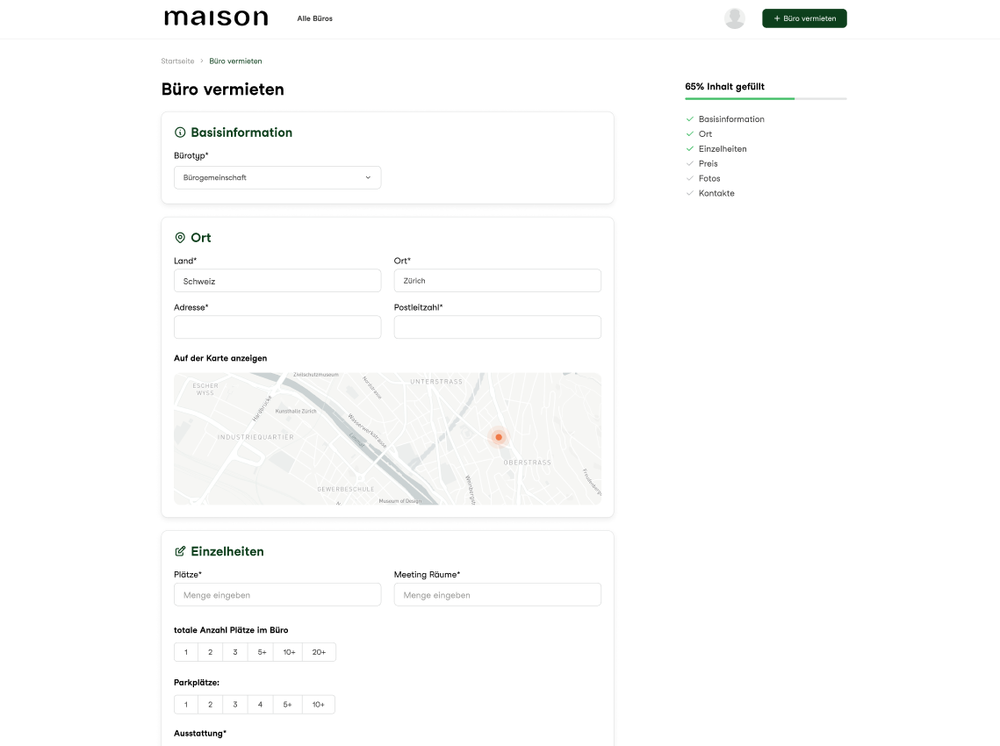Click the edit icon beside Einzelheiten

[x=180, y=551]
